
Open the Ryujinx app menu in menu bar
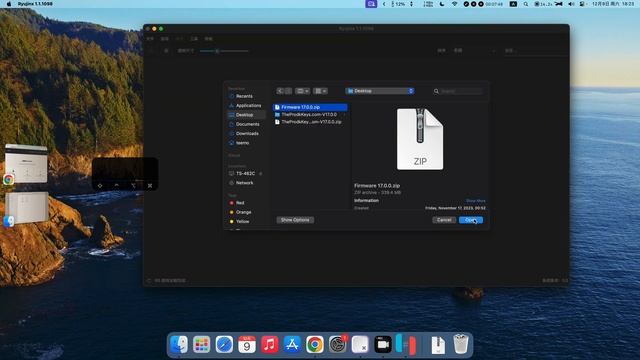[35, 4]
